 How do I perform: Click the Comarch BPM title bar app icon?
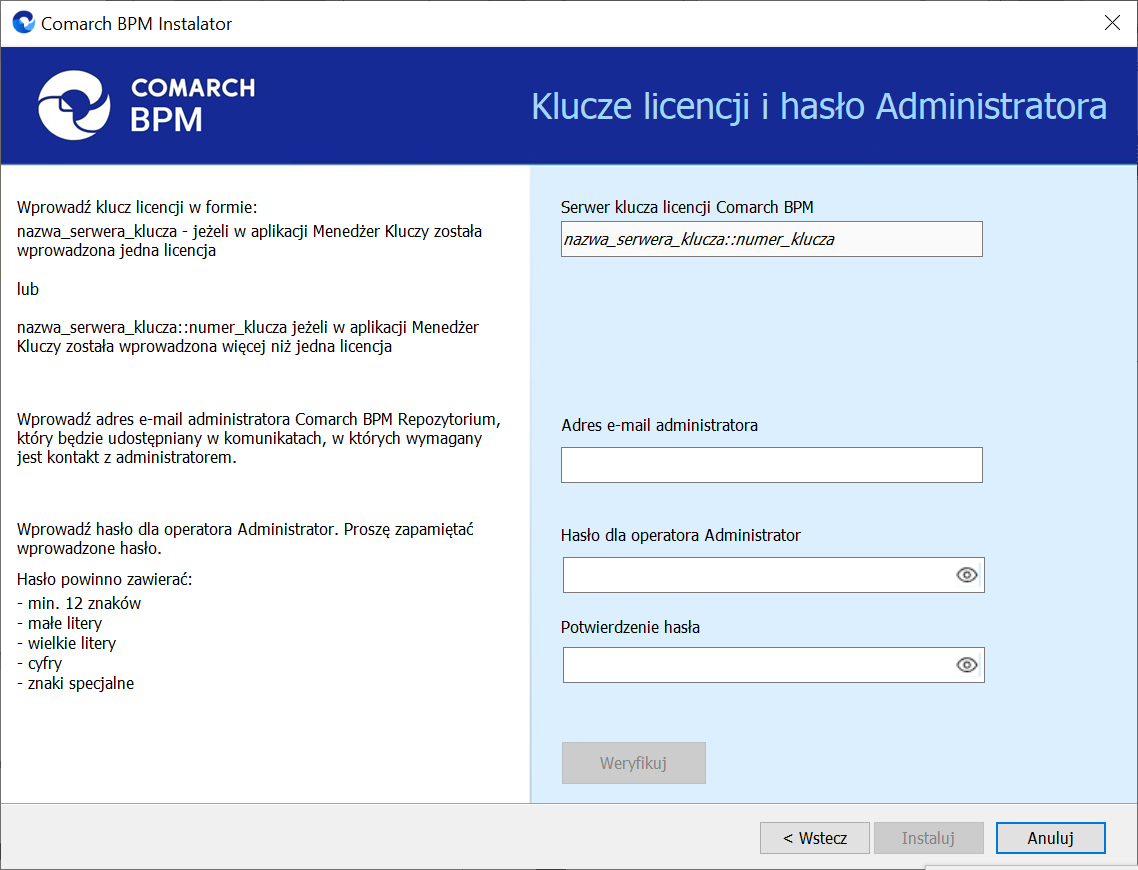pyautogui.click(x=23, y=22)
